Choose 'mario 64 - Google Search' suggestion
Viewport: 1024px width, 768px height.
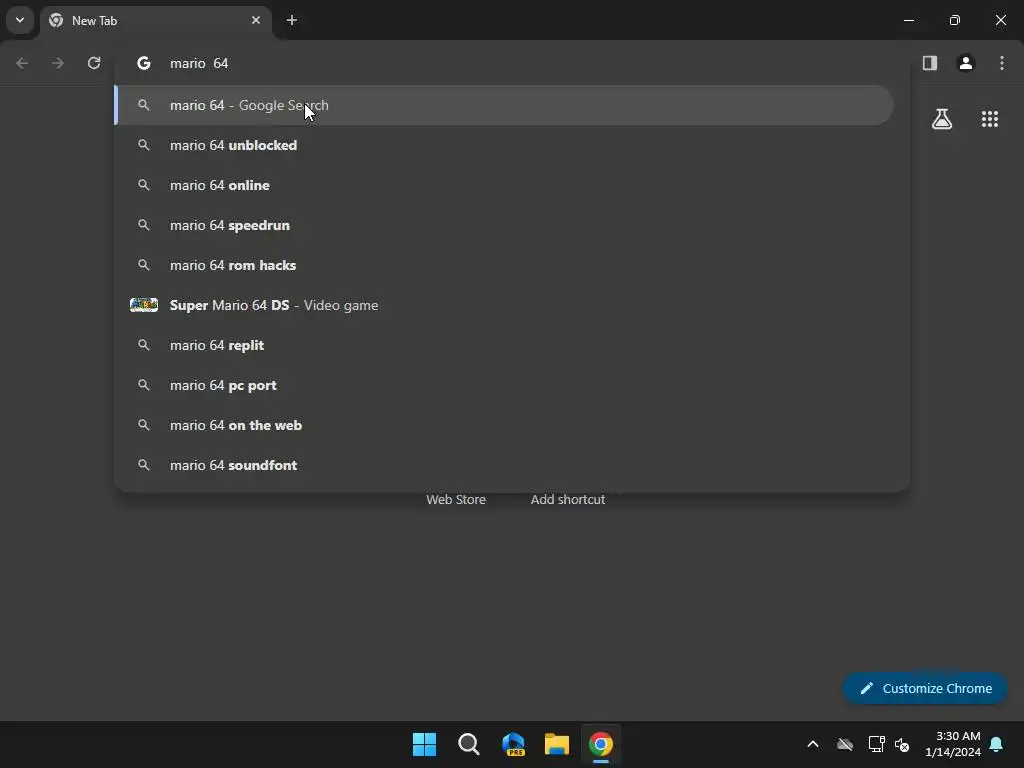(504, 105)
